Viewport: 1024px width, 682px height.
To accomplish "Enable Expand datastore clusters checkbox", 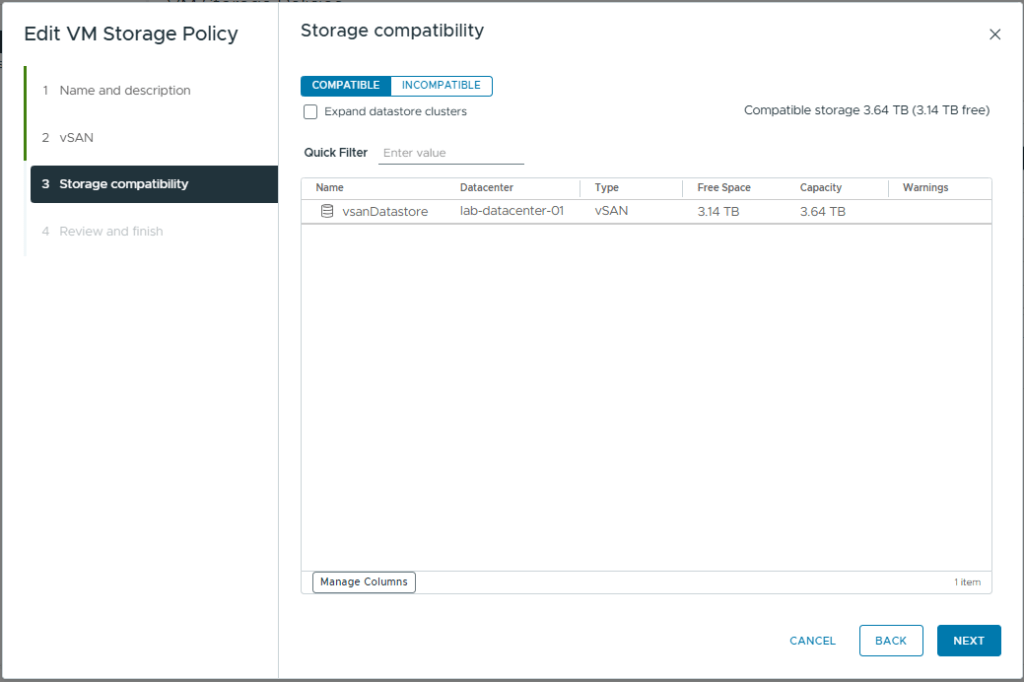I will pos(310,112).
